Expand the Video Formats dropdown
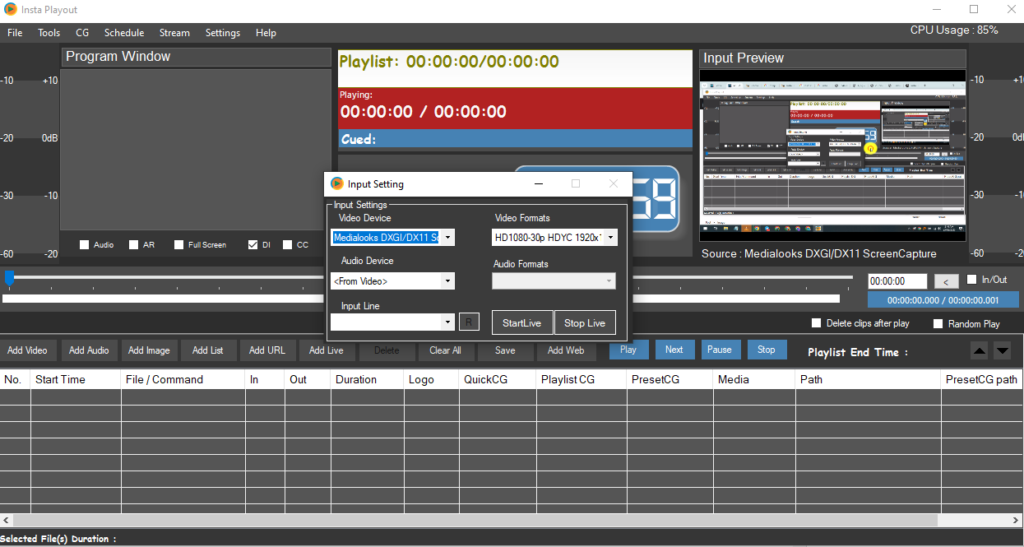This screenshot has width=1024, height=547. 611,238
